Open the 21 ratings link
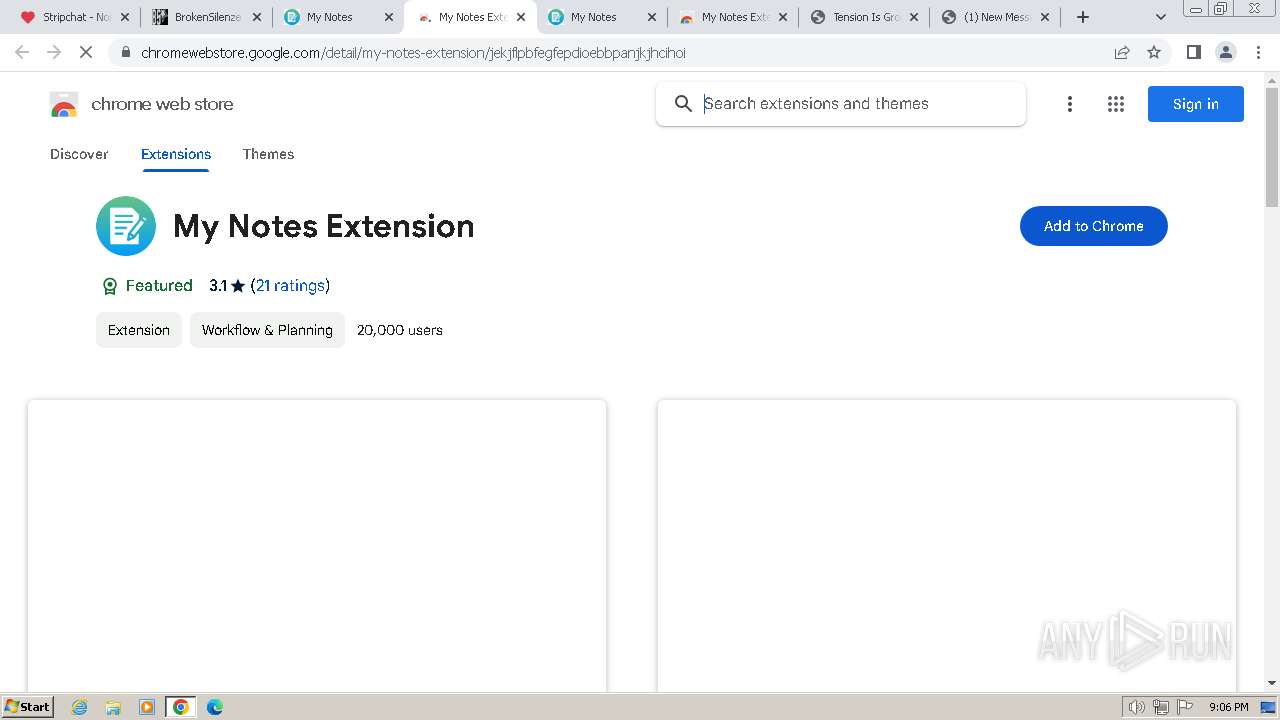 290,286
